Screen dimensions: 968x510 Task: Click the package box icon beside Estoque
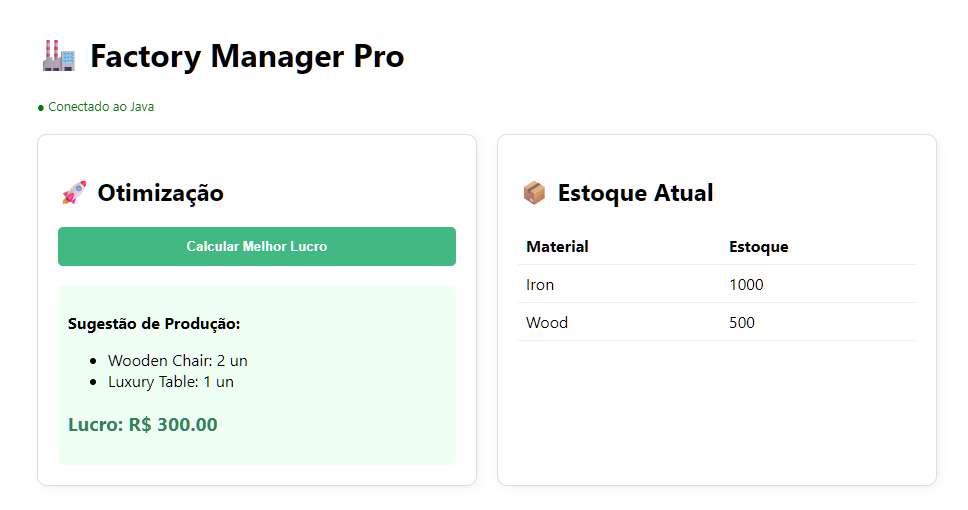point(534,193)
